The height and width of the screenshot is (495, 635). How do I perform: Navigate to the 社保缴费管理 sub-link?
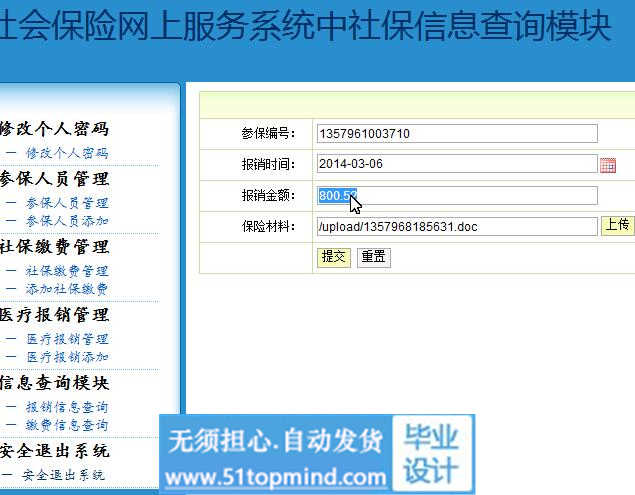66,271
